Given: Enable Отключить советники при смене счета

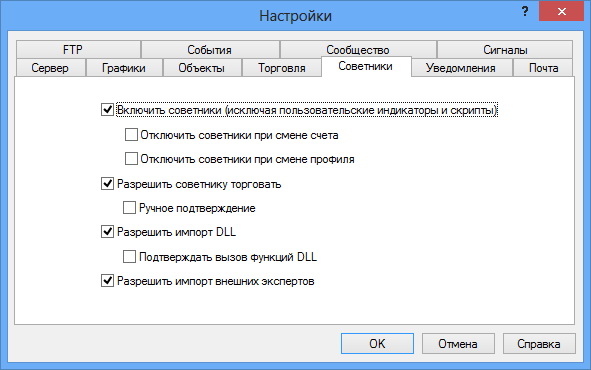Looking at the screenshot, I should [131, 135].
